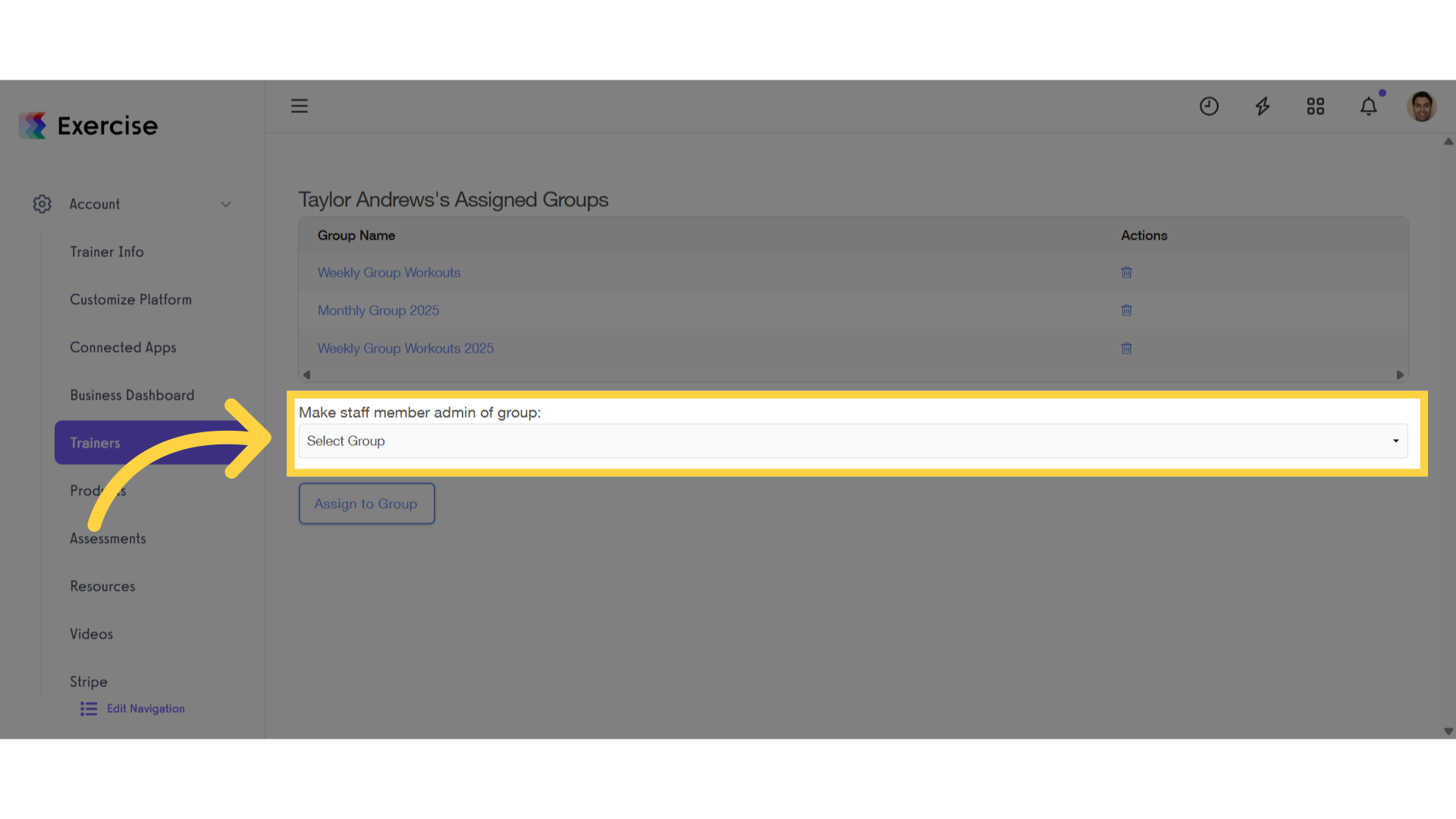Delete the Weekly Group Workouts 2025 assignment

tap(1127, 348)
